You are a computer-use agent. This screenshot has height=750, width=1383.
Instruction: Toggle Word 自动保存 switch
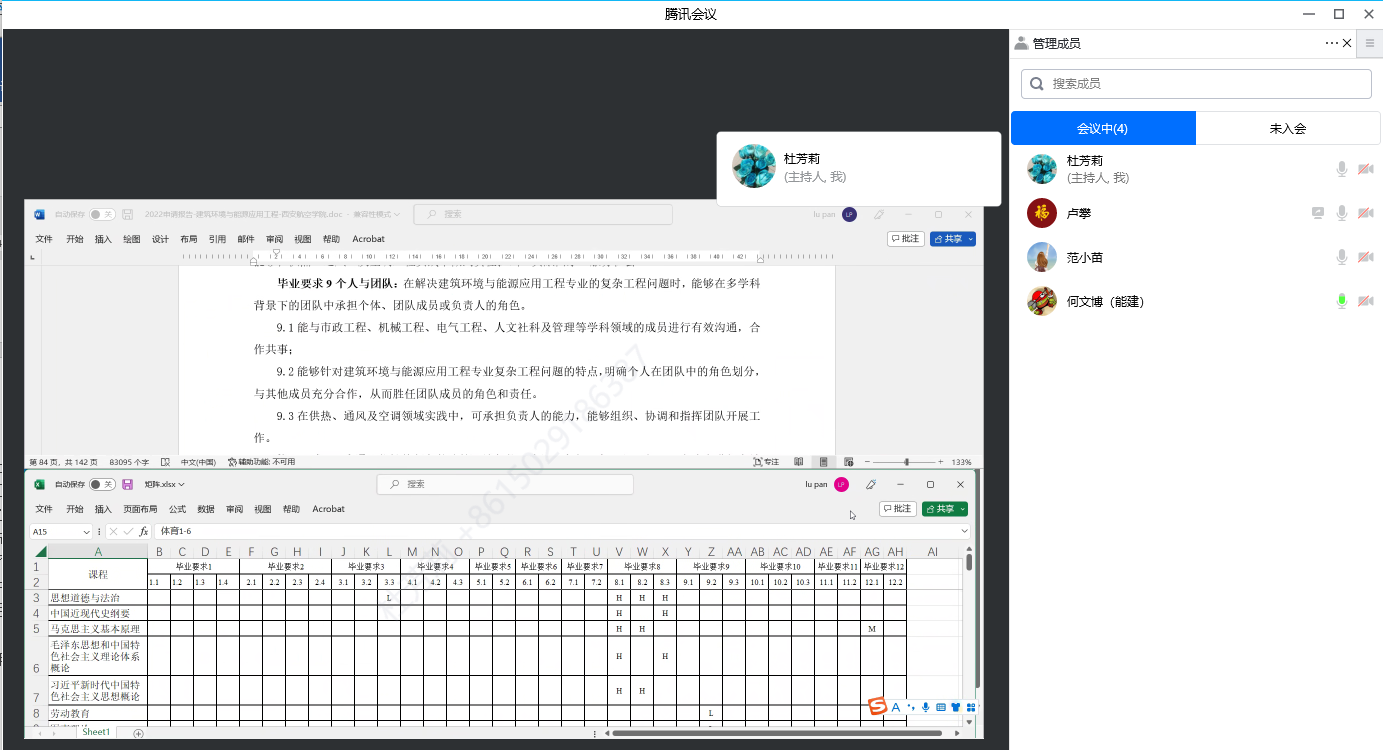point(101,214)
